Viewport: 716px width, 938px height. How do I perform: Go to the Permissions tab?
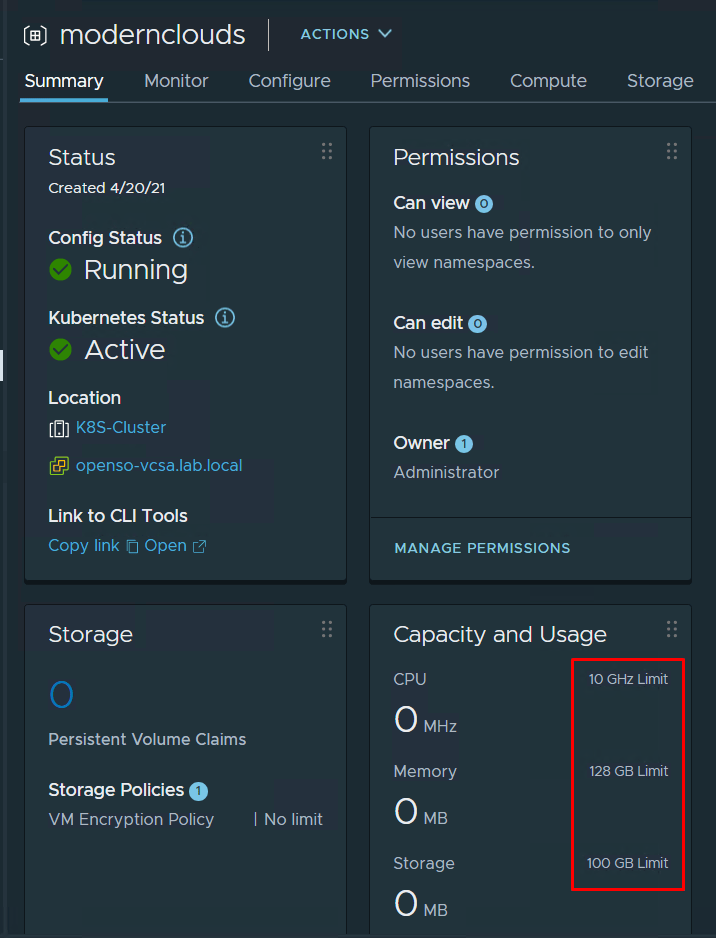[x=420, y=81]
